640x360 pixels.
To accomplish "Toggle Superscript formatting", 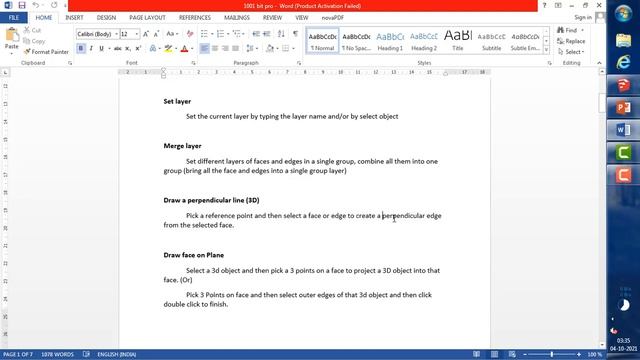I will tap(138, 49).
